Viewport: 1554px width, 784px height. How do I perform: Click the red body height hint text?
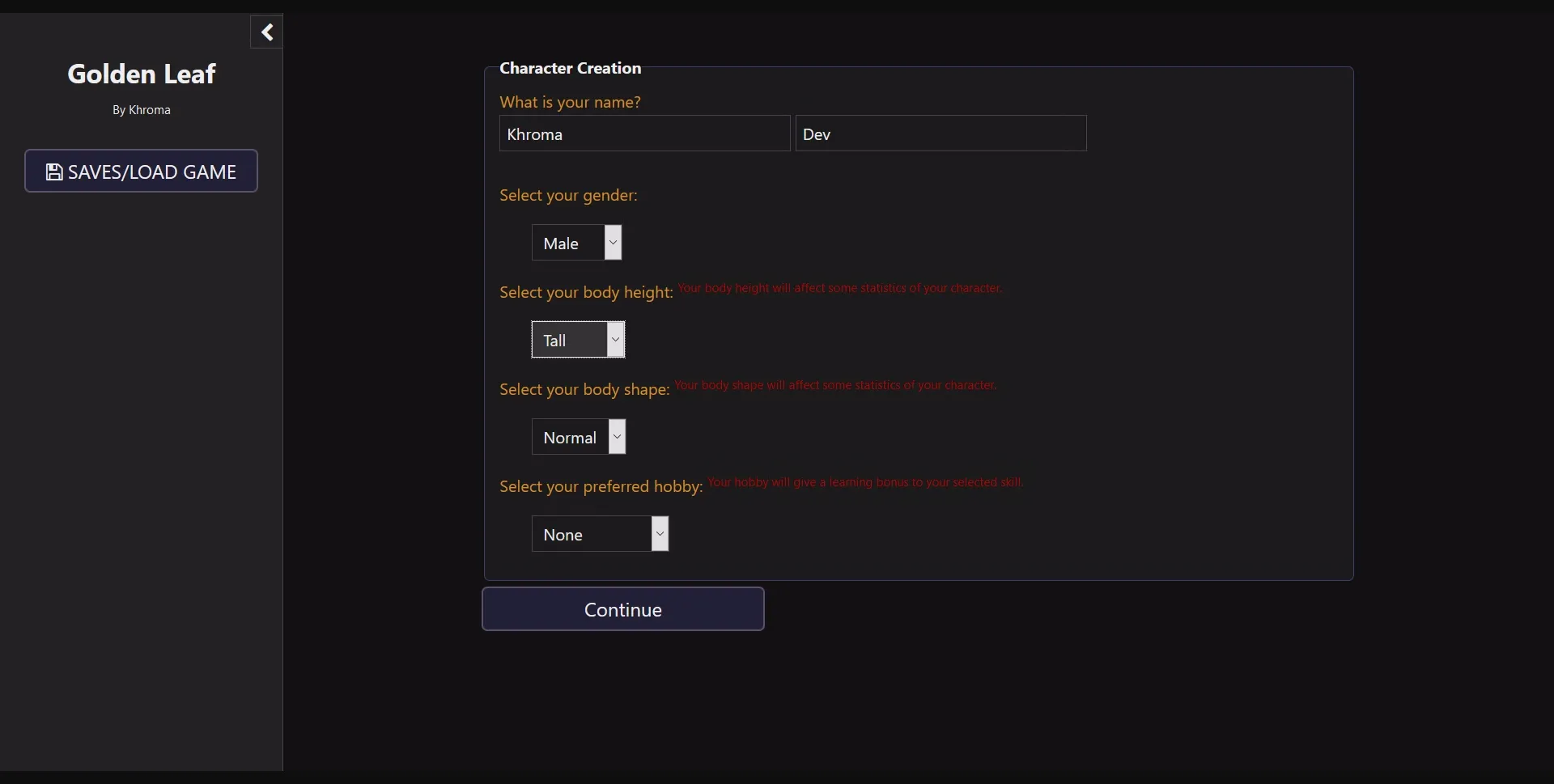[x=839, y=288]
